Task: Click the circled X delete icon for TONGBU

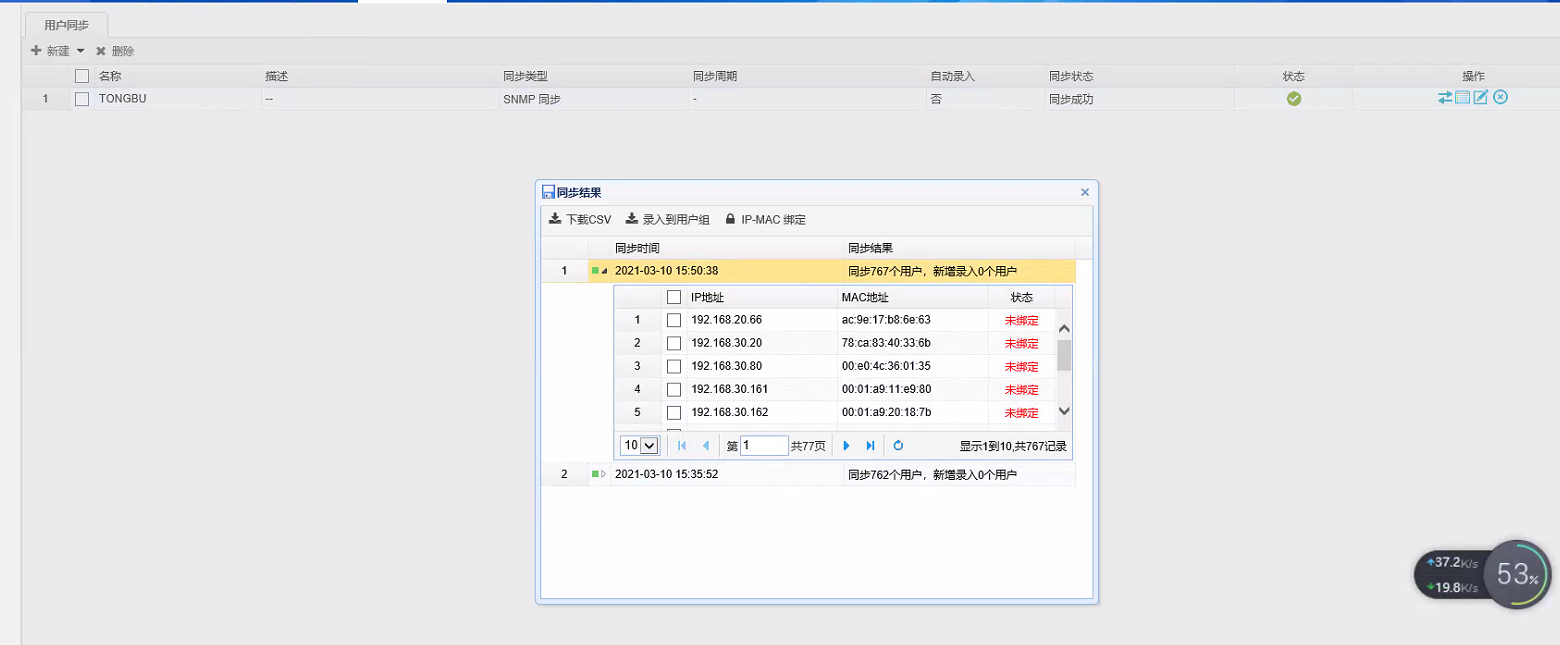Action: (1500, 97)
